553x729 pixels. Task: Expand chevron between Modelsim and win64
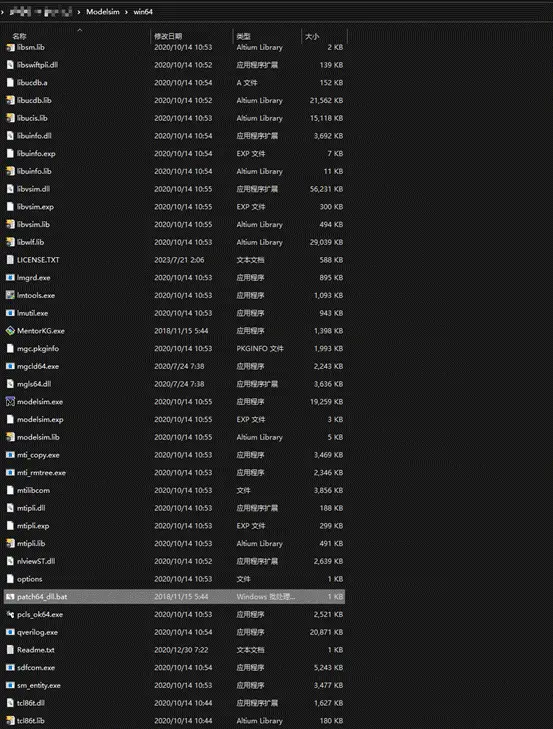pos(126,12)
